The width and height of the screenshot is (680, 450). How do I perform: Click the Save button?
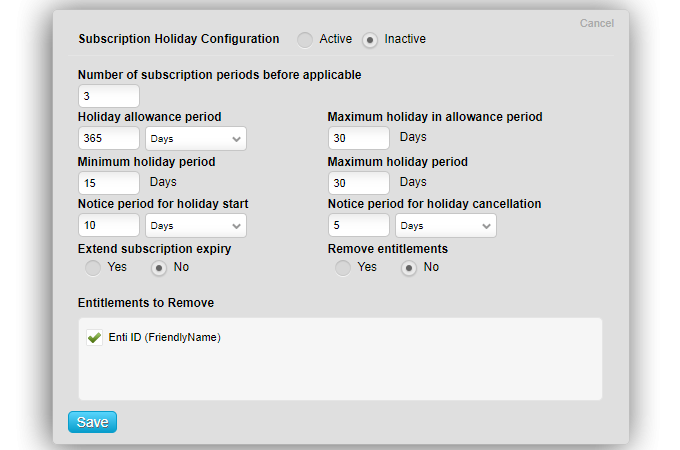92,422
